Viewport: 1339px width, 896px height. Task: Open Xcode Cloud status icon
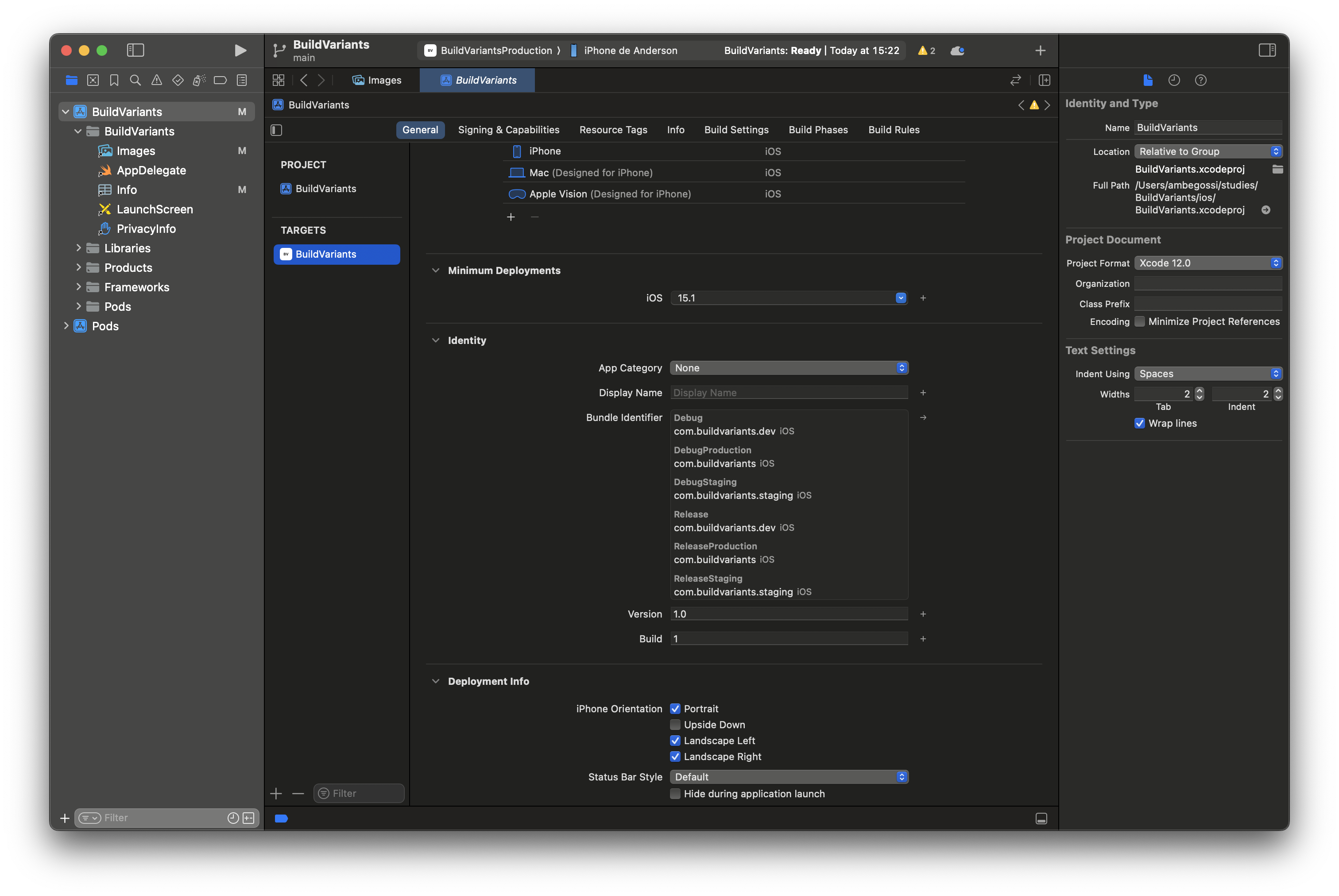[957, 51]
